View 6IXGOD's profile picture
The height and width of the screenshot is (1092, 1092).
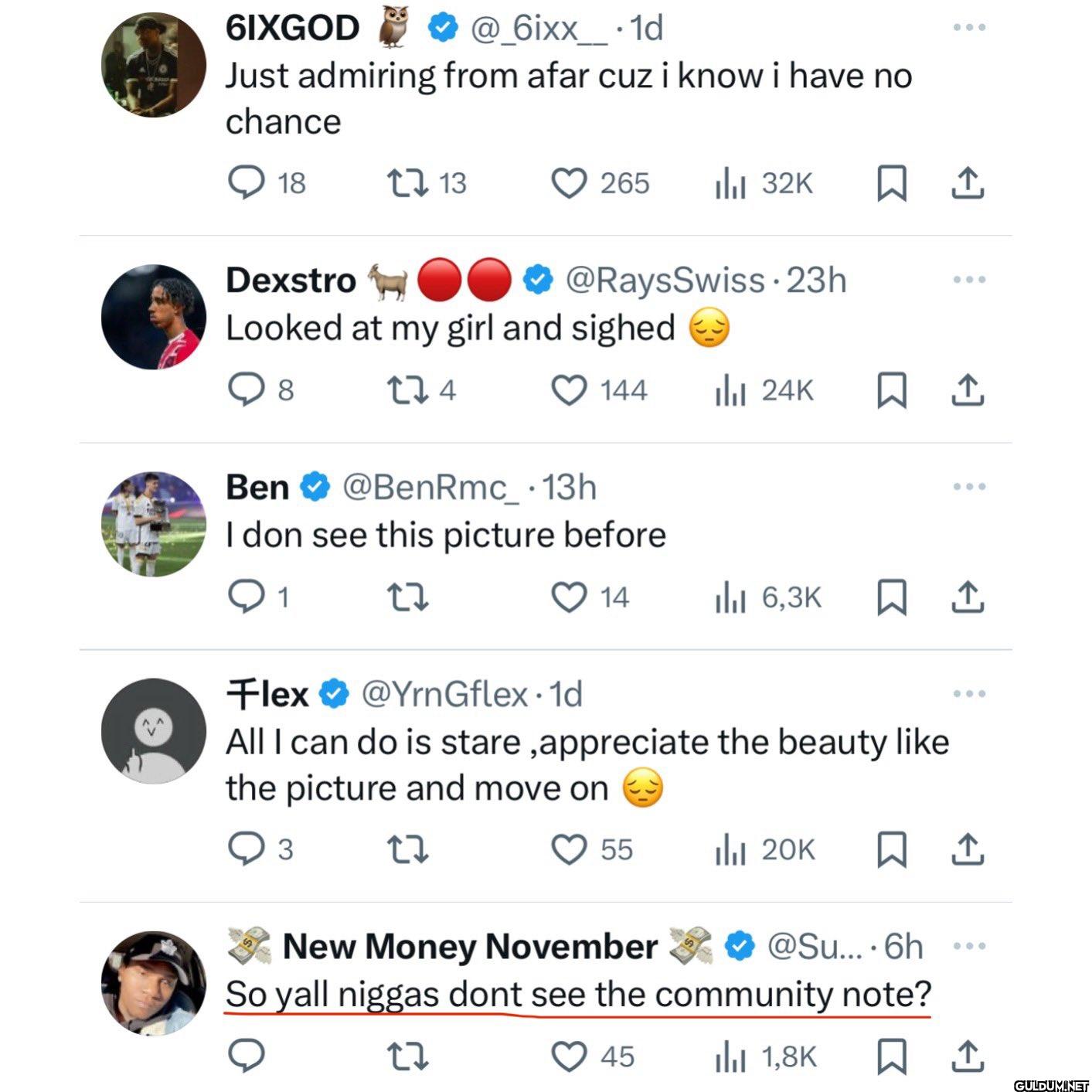pyautogui.click(x=154, y=65)
